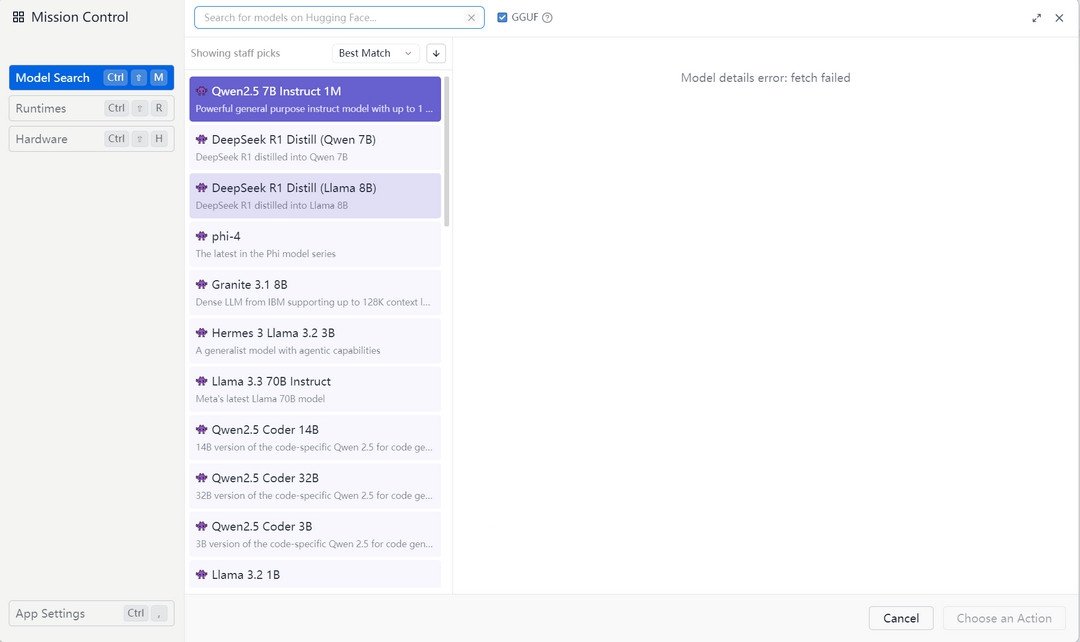This screenshot has width=1080, height=642.
Task: Click 'Meta's latest Llama 70B model' description
Action: pyautogui.click(x=260, y=399)
